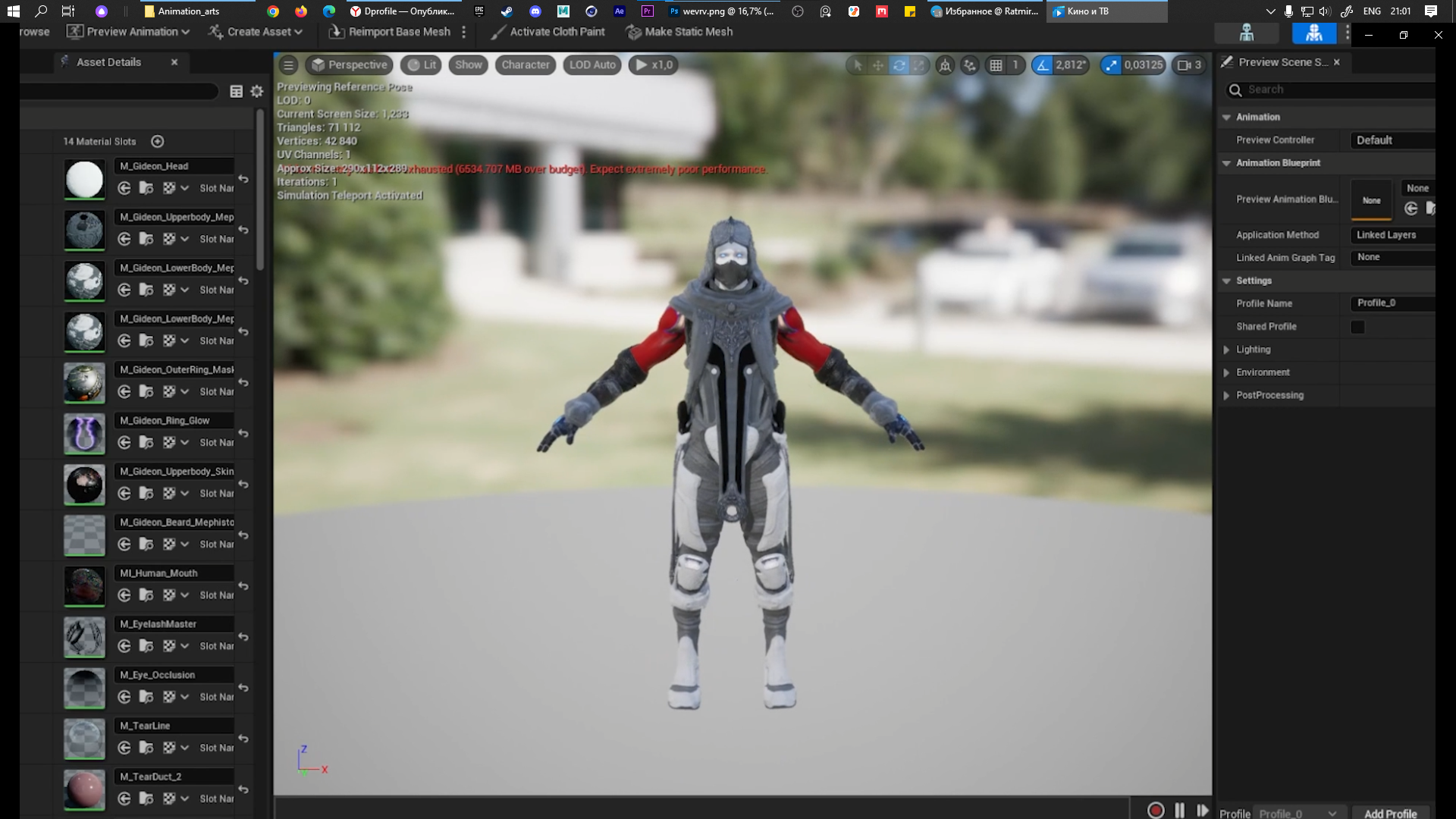Toggle scale snapping on or off
1456x819 pixels.
pyautogui.click(x=1112, y=65)
